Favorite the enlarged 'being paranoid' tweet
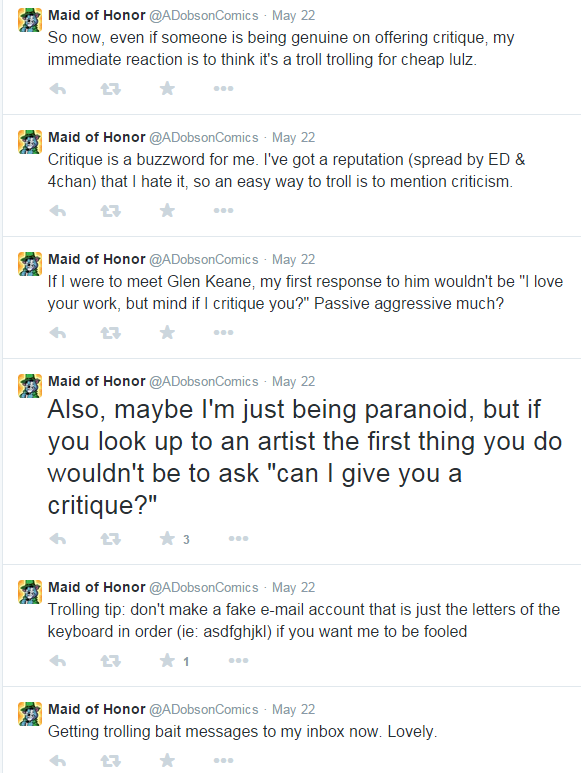 tap(168, 538)
